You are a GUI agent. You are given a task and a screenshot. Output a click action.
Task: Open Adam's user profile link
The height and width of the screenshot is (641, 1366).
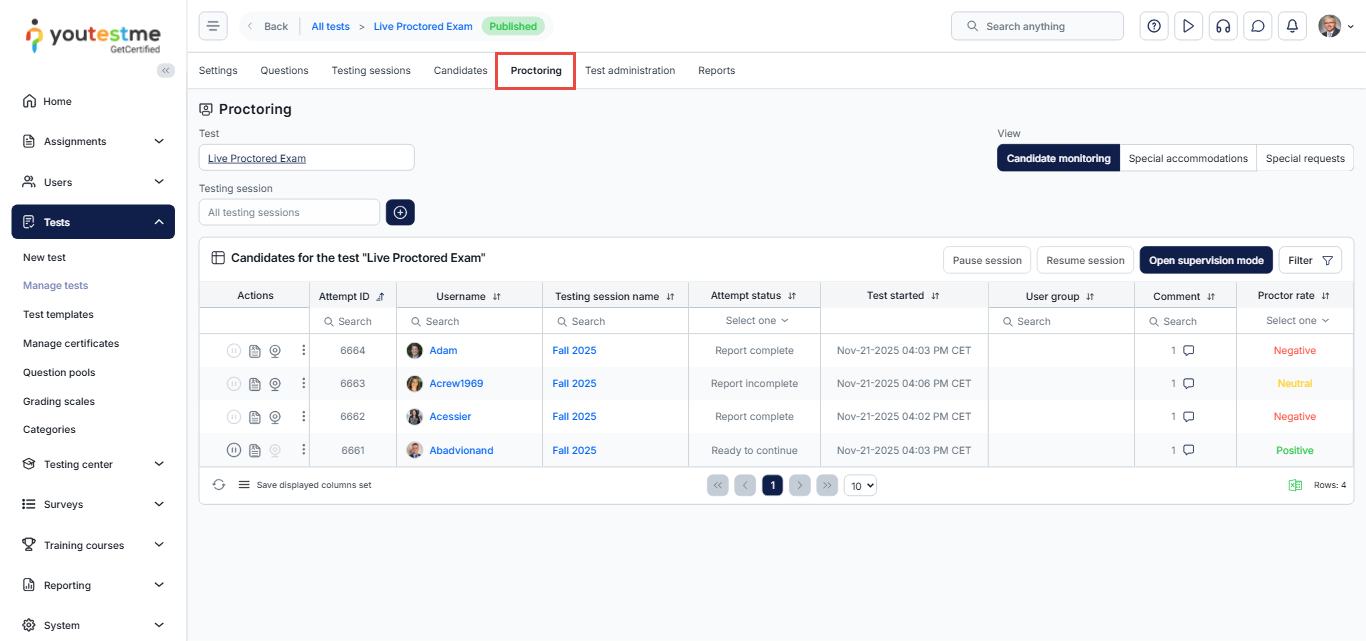click(443, 351)
